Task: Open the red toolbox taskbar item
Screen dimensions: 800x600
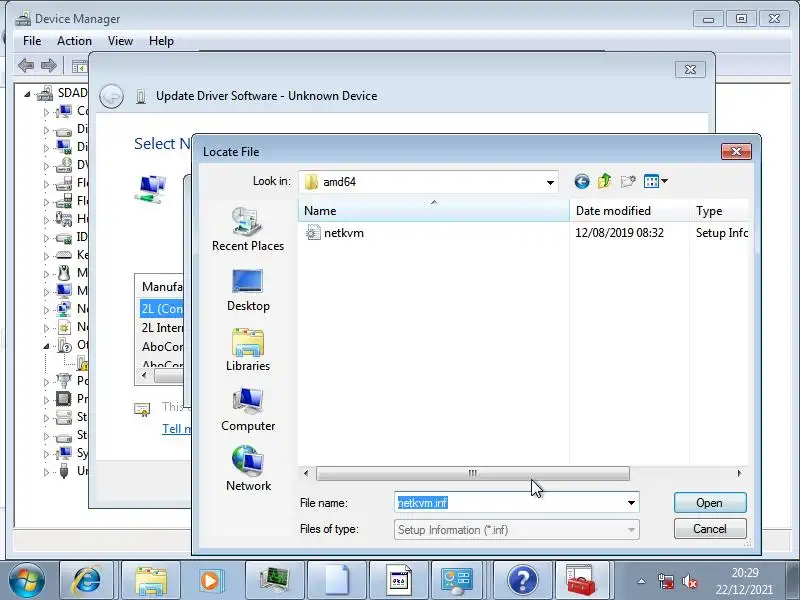Action: click(x=582, y=580)
